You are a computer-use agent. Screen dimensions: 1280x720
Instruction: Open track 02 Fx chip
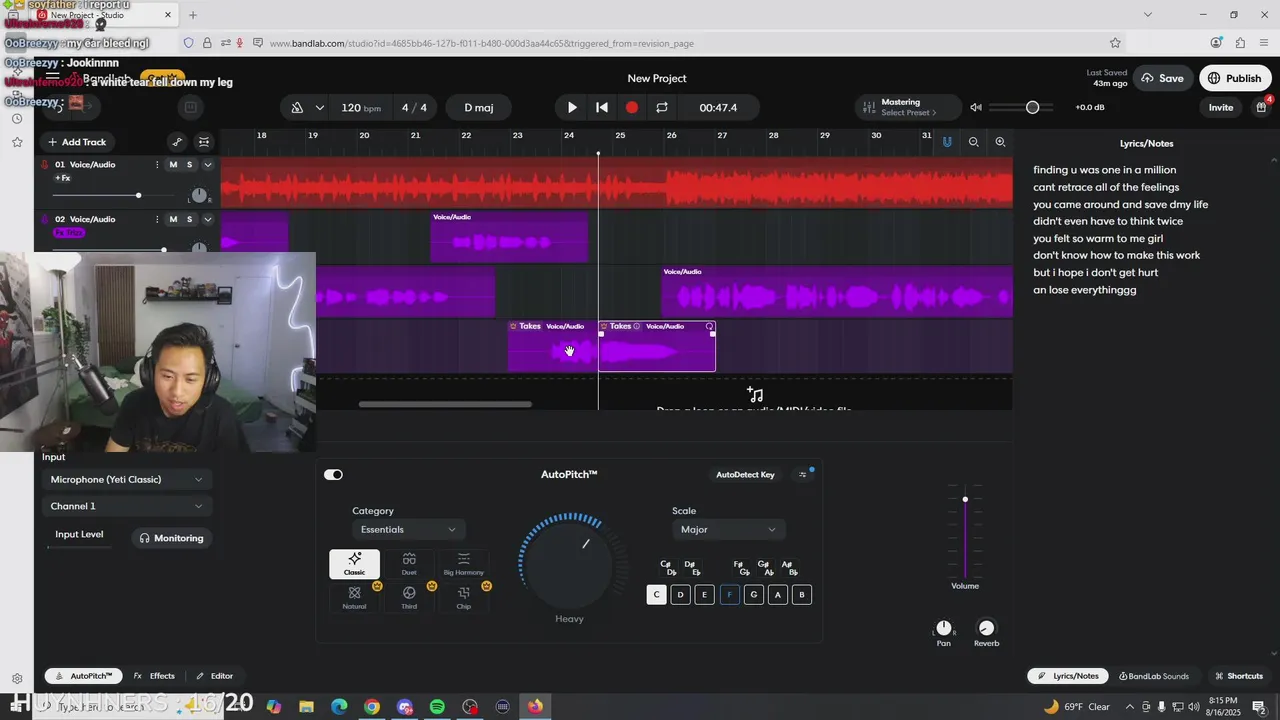pyautogui.click(x=69, y=233)
